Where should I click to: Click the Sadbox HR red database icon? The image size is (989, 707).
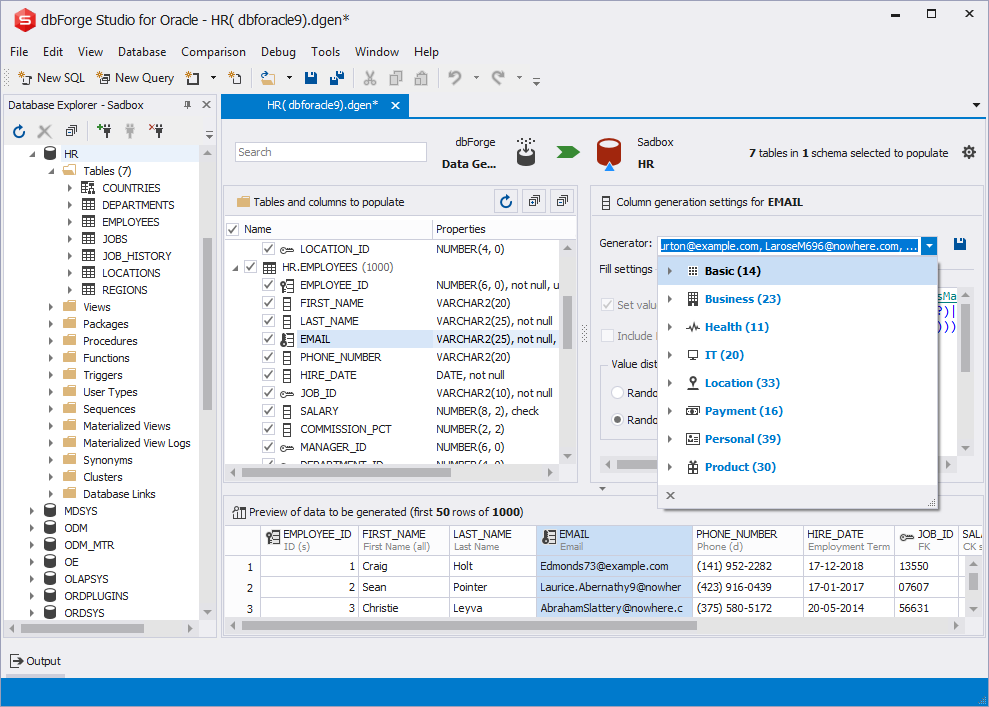pyautogui.click(x=609, y=154)
